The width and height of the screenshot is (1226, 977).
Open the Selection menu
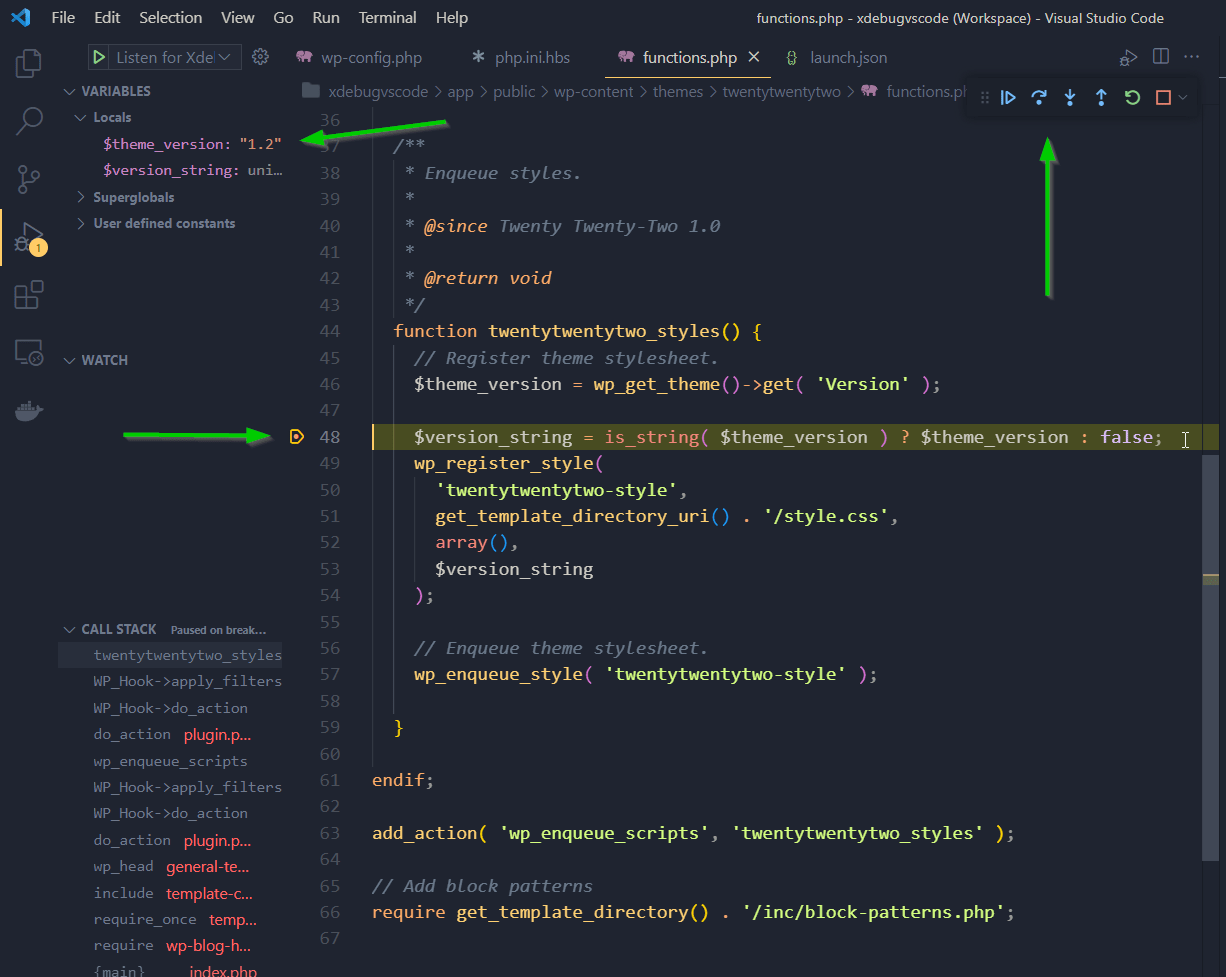(x=170, y=18)
